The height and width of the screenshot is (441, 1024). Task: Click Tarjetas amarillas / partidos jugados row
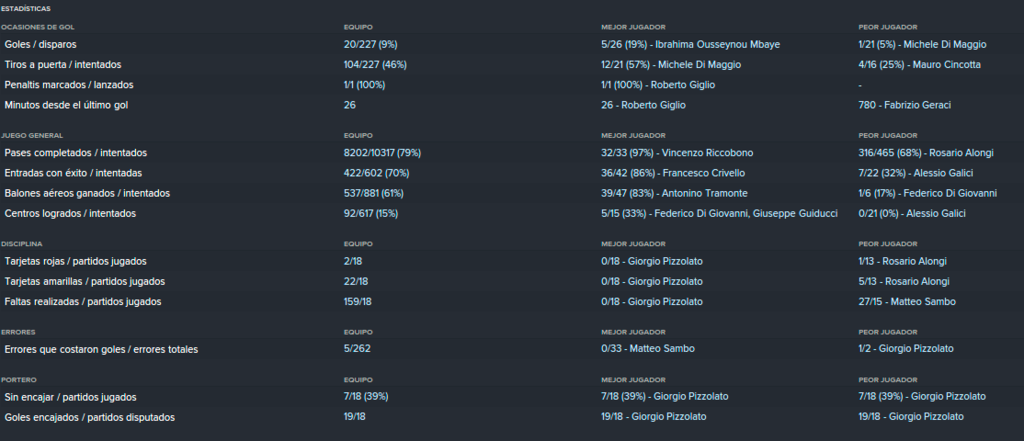pos(512,282)
